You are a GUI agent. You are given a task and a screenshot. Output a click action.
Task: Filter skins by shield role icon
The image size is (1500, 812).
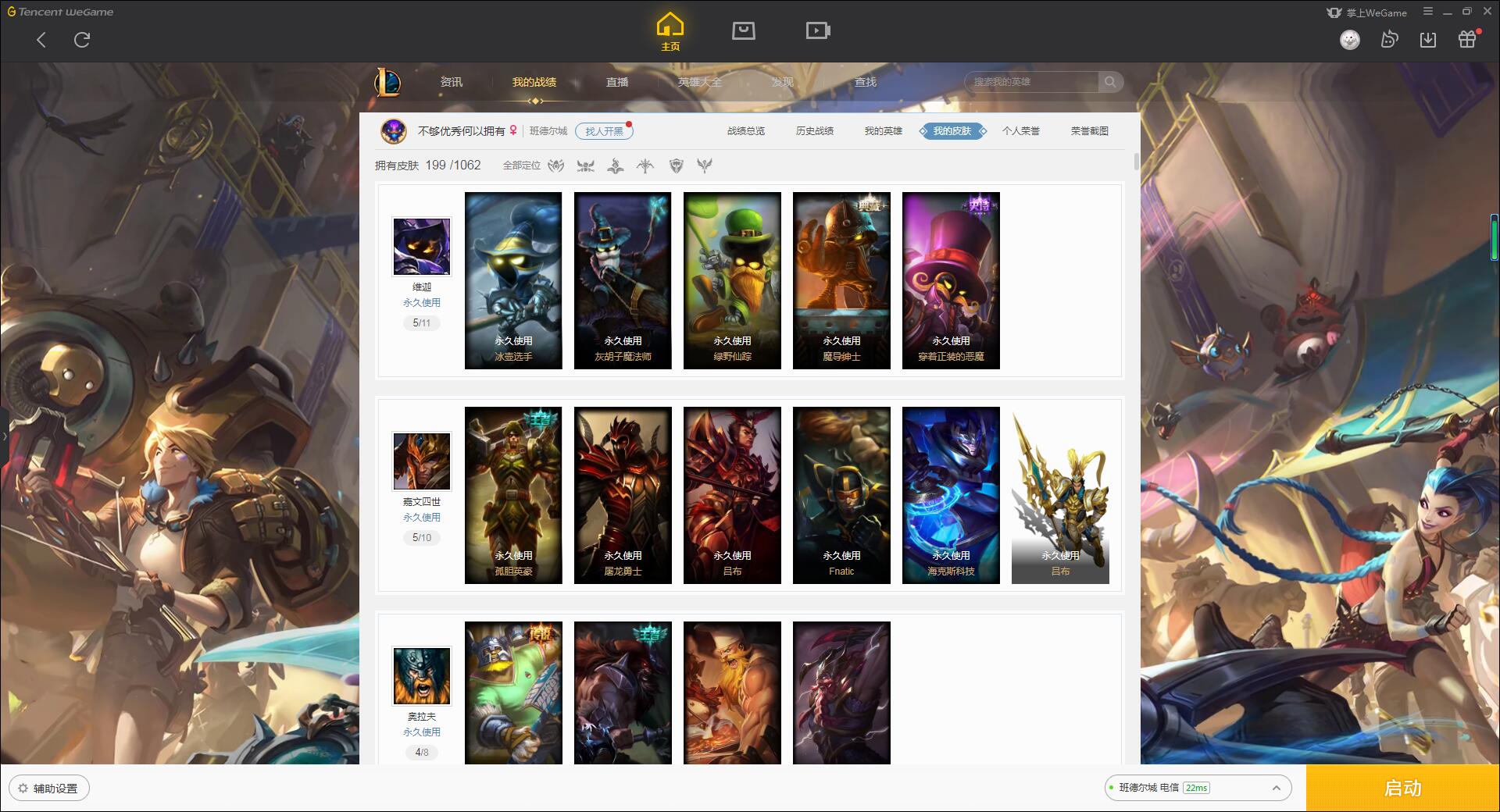(677, 166)
